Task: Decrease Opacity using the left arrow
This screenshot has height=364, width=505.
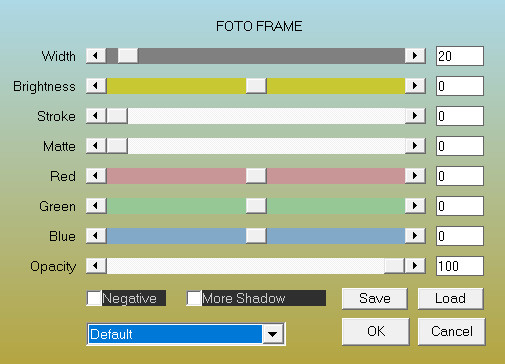Action: (96, 266)
